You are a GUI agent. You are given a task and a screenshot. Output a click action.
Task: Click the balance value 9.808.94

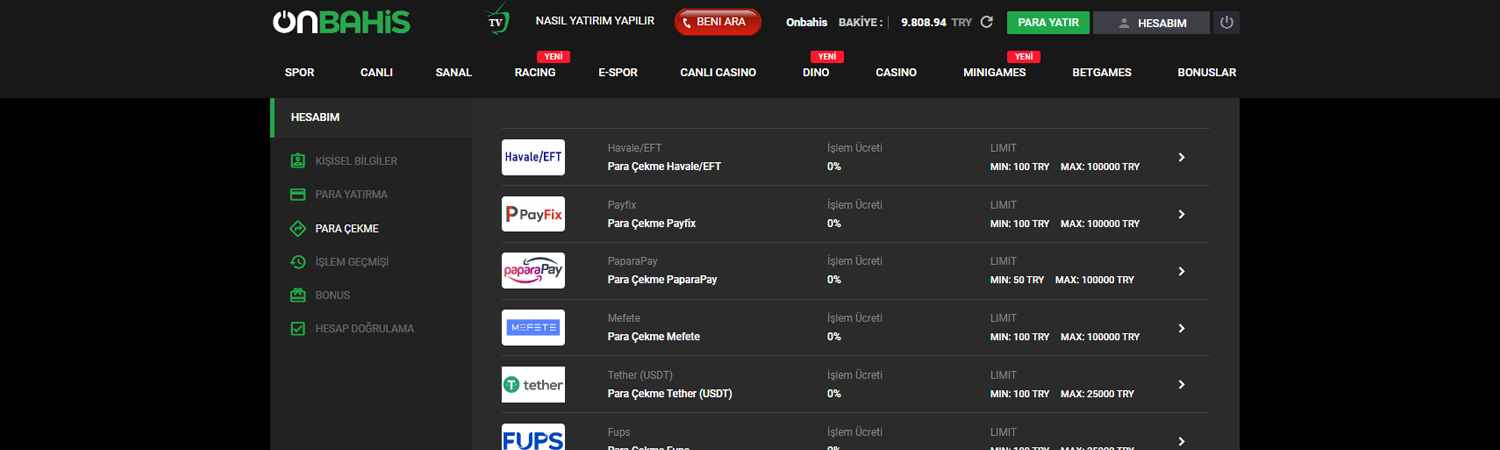pos(923,22)
